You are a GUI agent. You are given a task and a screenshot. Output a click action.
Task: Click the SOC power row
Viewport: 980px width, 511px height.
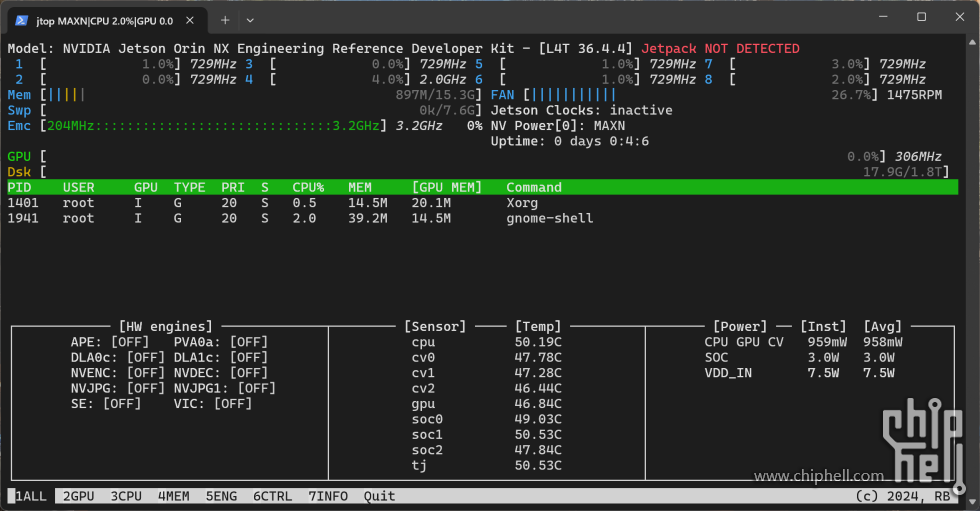coord(799,357)
